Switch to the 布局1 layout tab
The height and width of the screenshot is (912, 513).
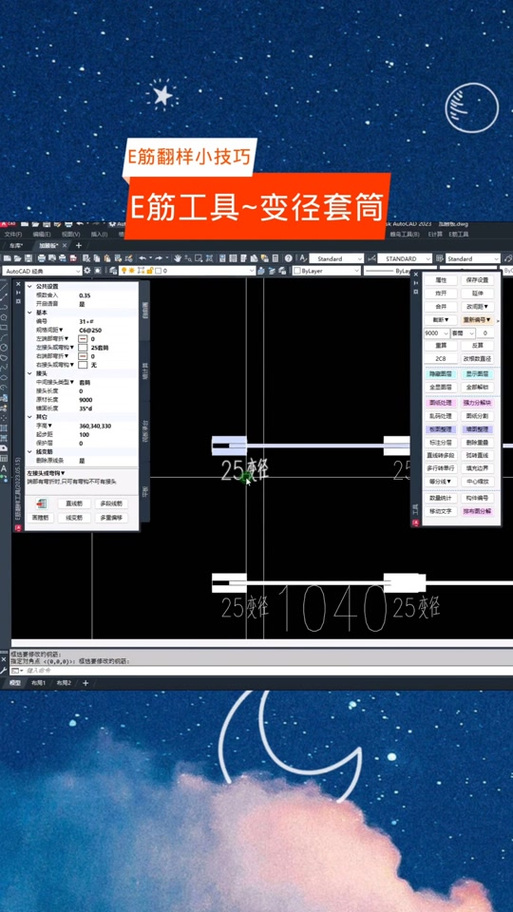click(x=38, y=683)
